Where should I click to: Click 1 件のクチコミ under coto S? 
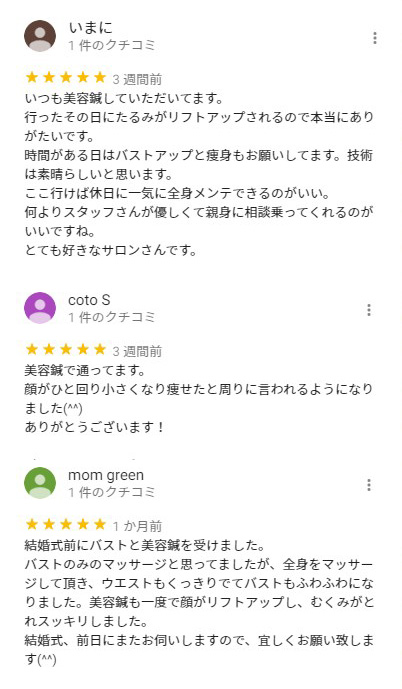[x=112, y=317]
